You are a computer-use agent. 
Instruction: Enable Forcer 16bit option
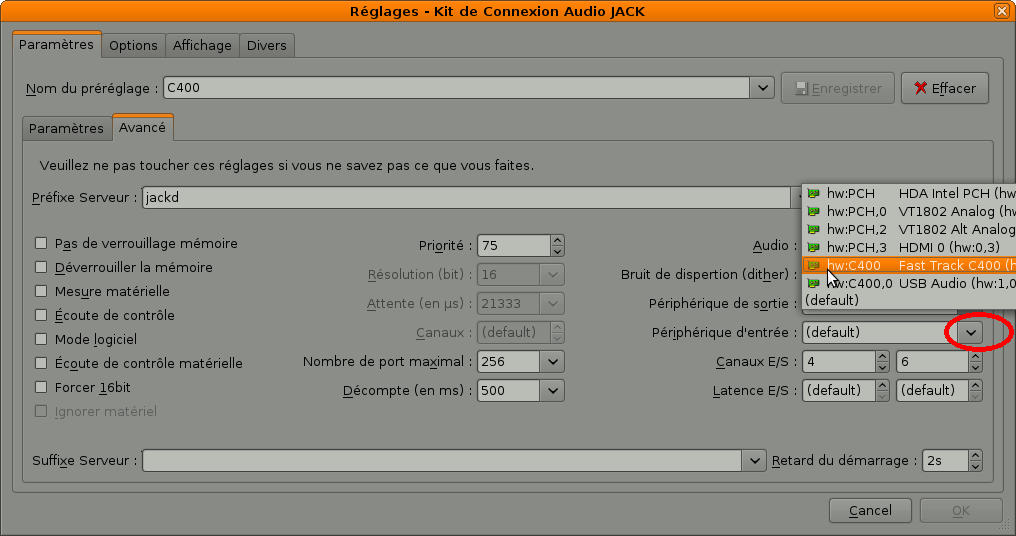click(x=41, y=387)
